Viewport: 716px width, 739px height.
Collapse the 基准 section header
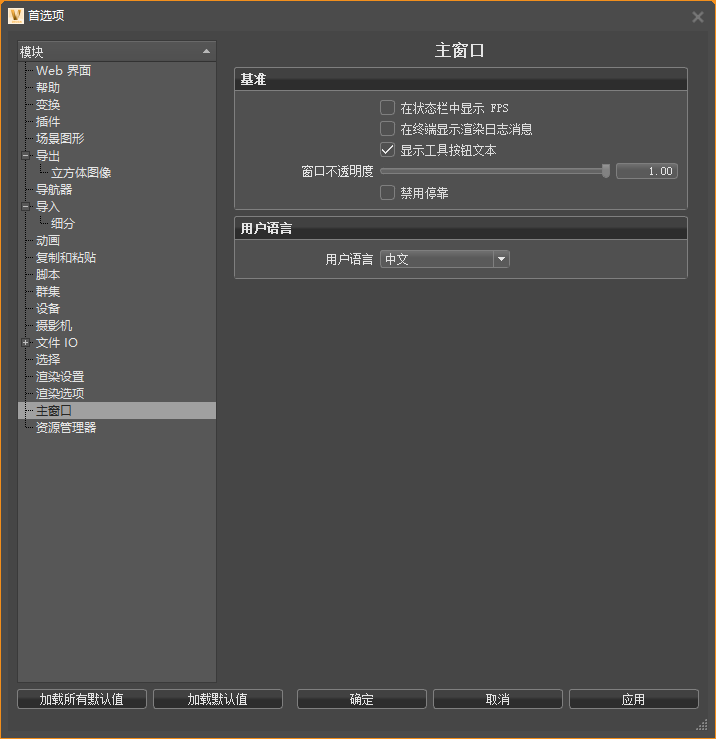[x=461, y=79]
